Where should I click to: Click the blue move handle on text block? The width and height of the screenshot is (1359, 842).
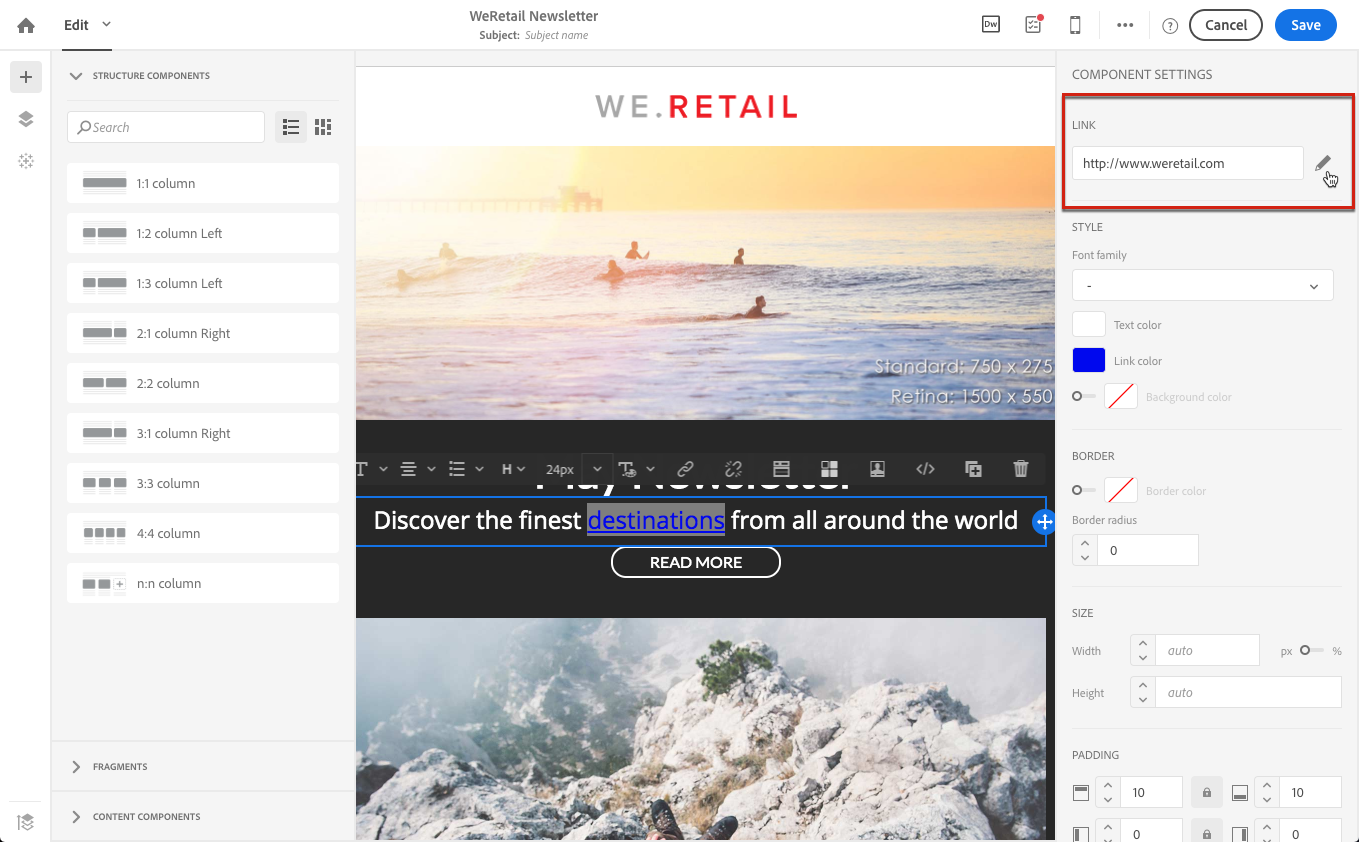1043,521
